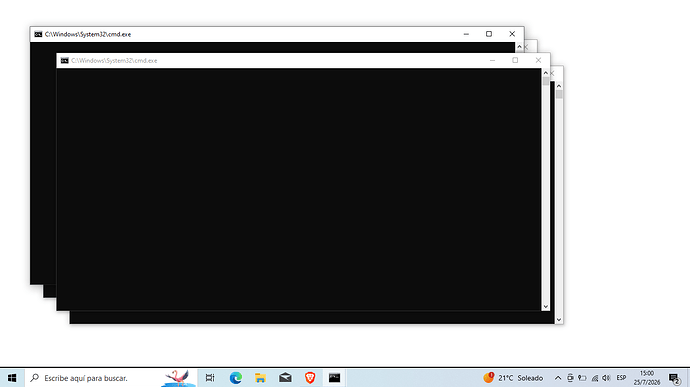Click scroll-up arrow of the rearmost bottom-right cmd window
The height and width of the screenshot is (387, 690).
pos(559,86)
